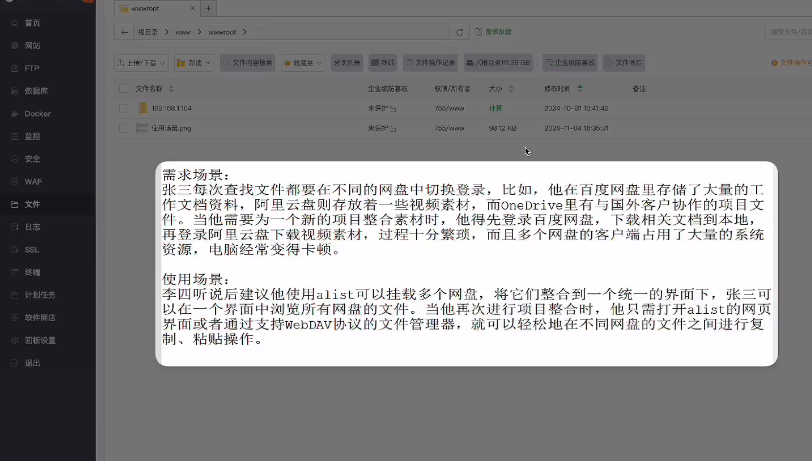Click the 备注 remarks column header
Image resolution: width=812 pixels, height=461 pixels.
pyautogui.click(x=639, y=89)
